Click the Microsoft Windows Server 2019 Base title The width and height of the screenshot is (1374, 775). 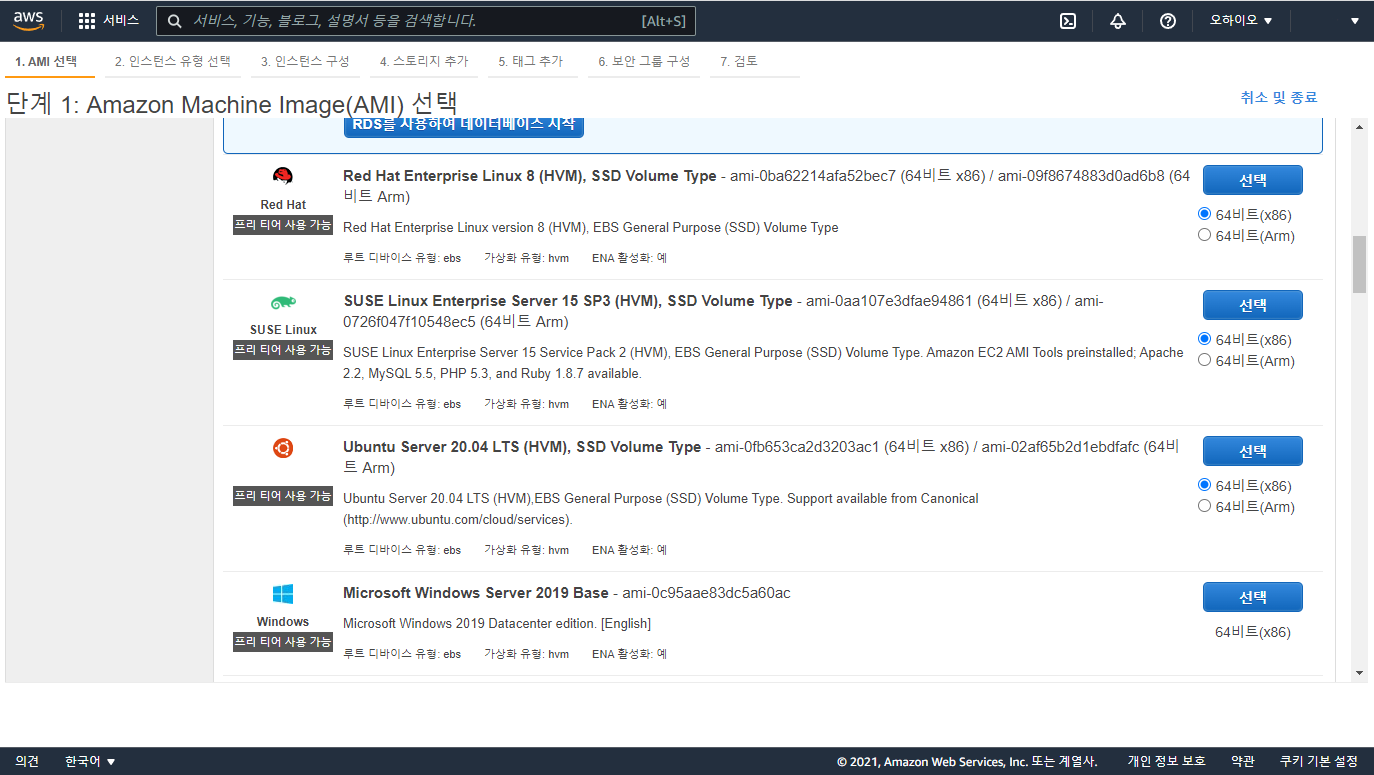(475, 593)
